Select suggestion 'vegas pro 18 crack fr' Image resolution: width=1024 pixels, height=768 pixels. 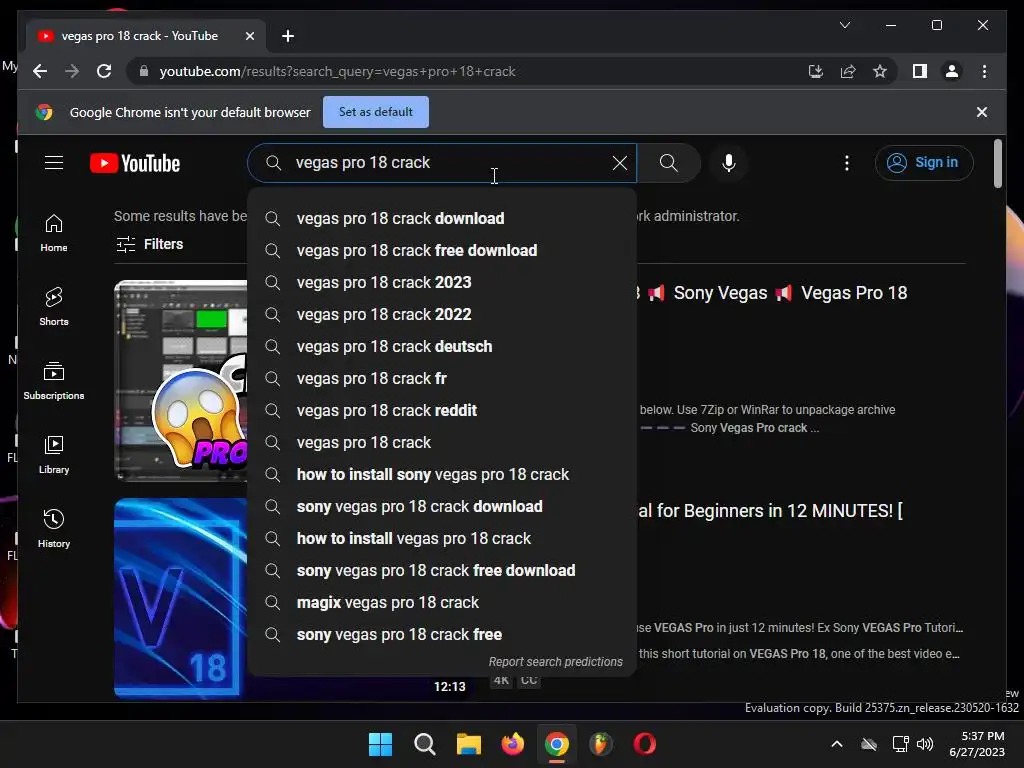tap(442, 378)
